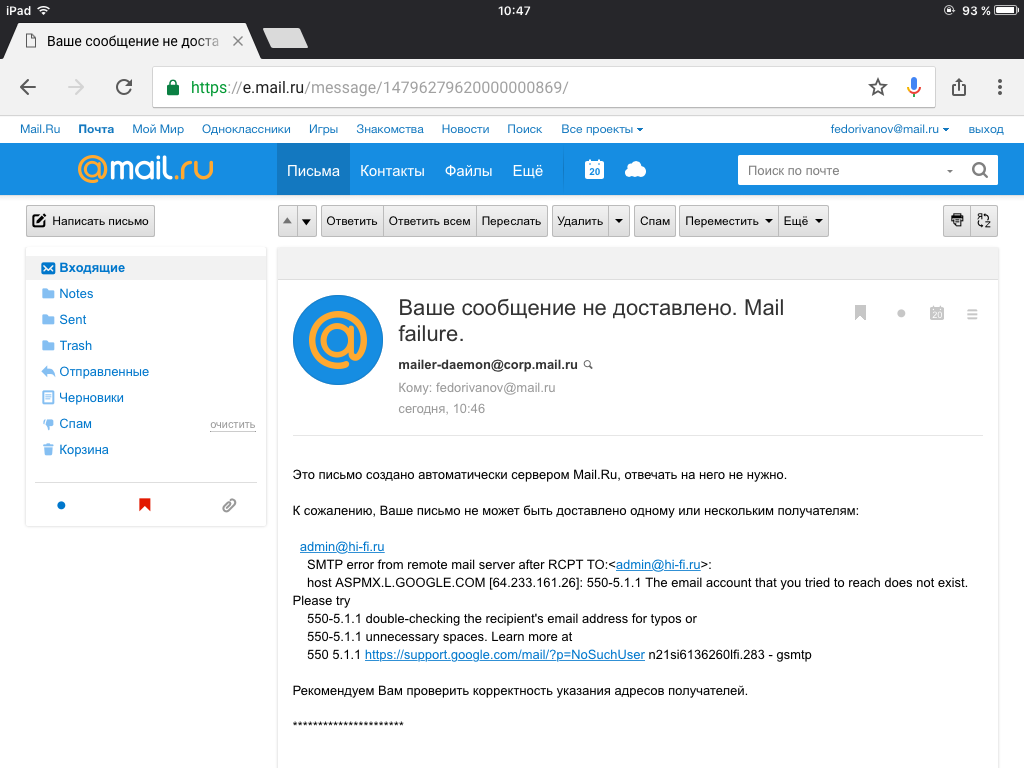Open the Ещё dropdown in toolbar
Screen dimensions: 1024x768
tap(804, 221)
